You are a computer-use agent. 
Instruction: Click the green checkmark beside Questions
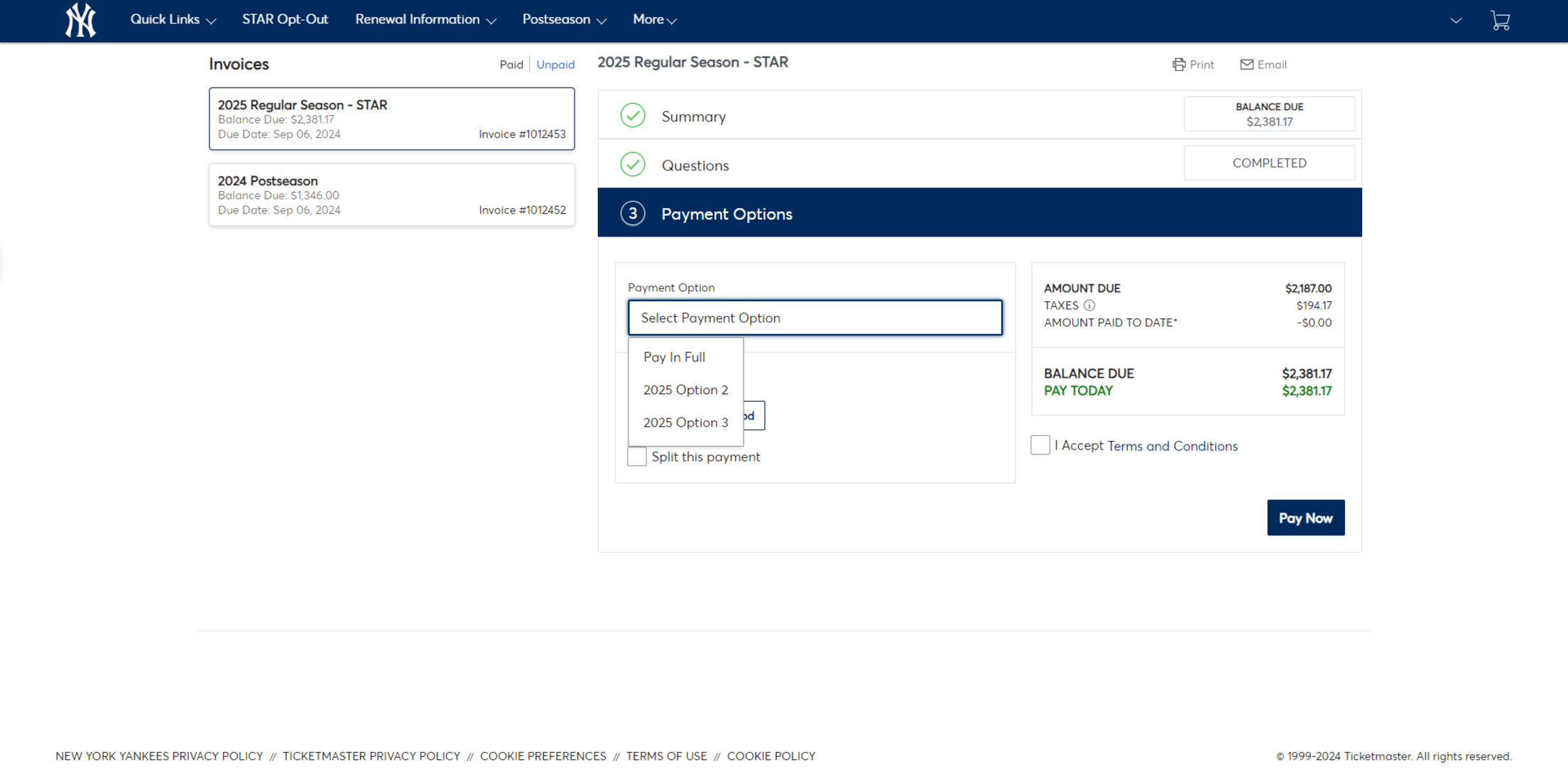click(x=633, y=164)
